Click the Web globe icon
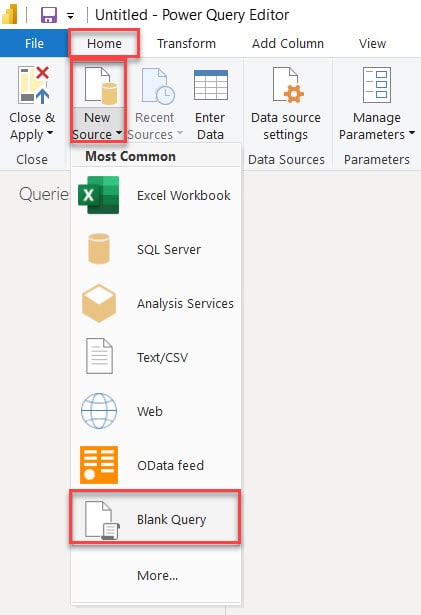The height and width of the screenshot is (615, 421). 99,411
